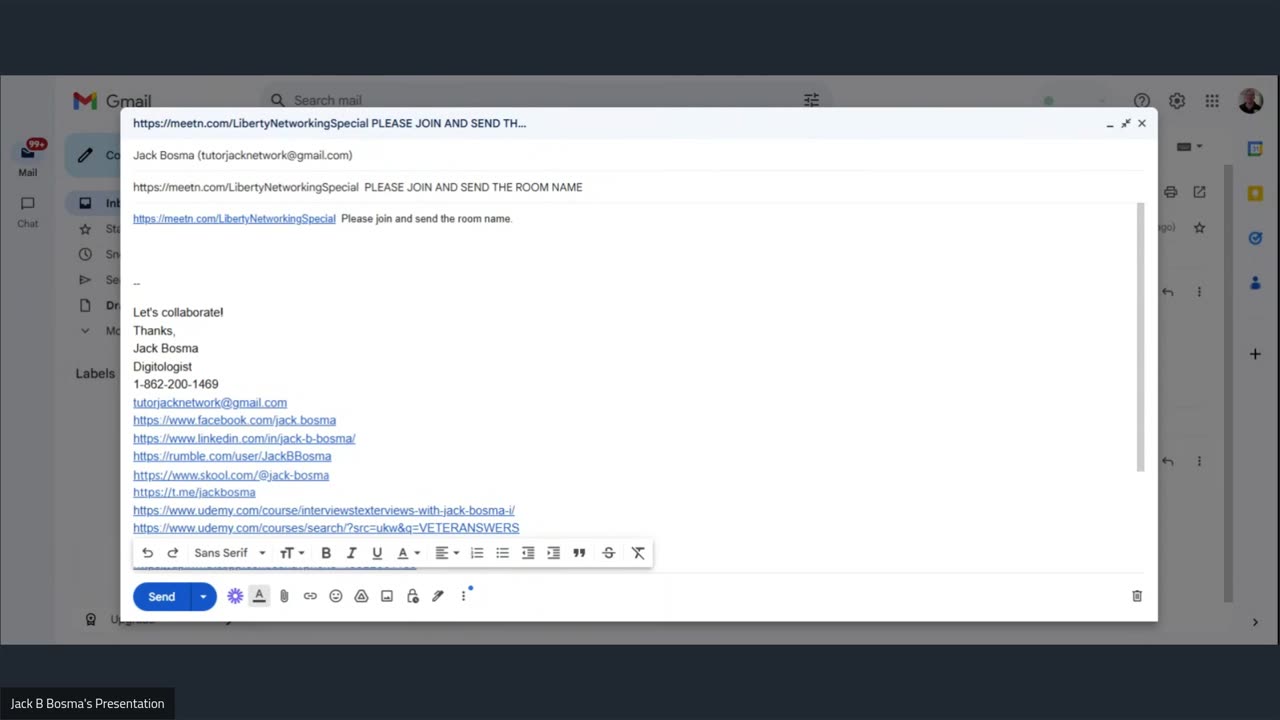
Task: Open the Google apps grid
Action: (x=1212, y=101)
